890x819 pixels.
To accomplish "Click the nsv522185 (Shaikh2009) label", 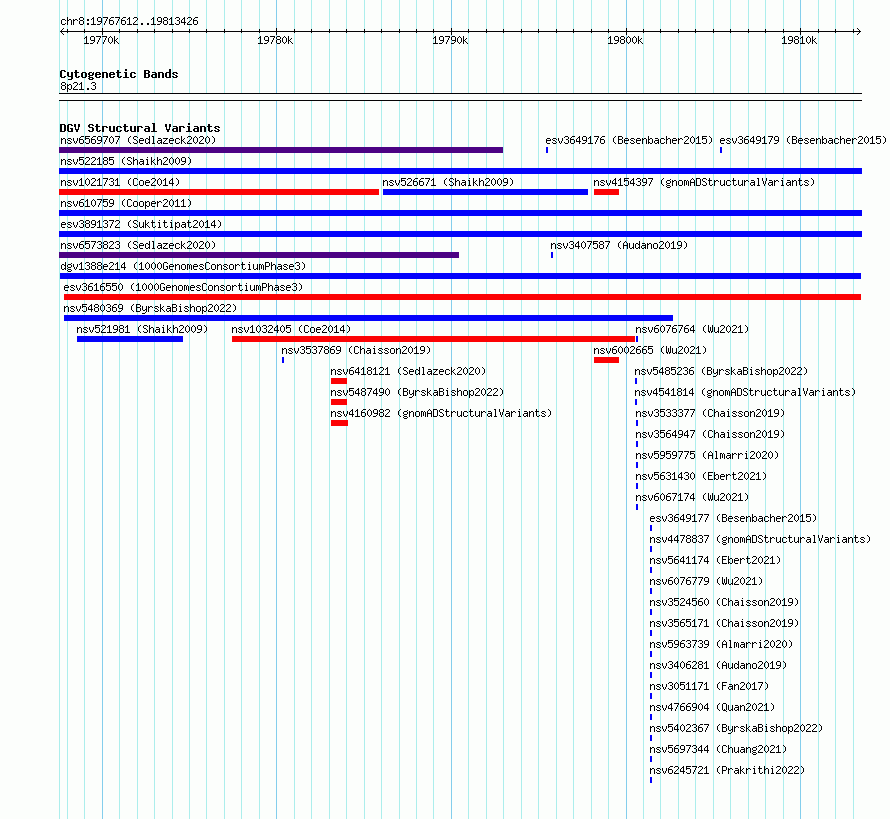I will [126, 161].
